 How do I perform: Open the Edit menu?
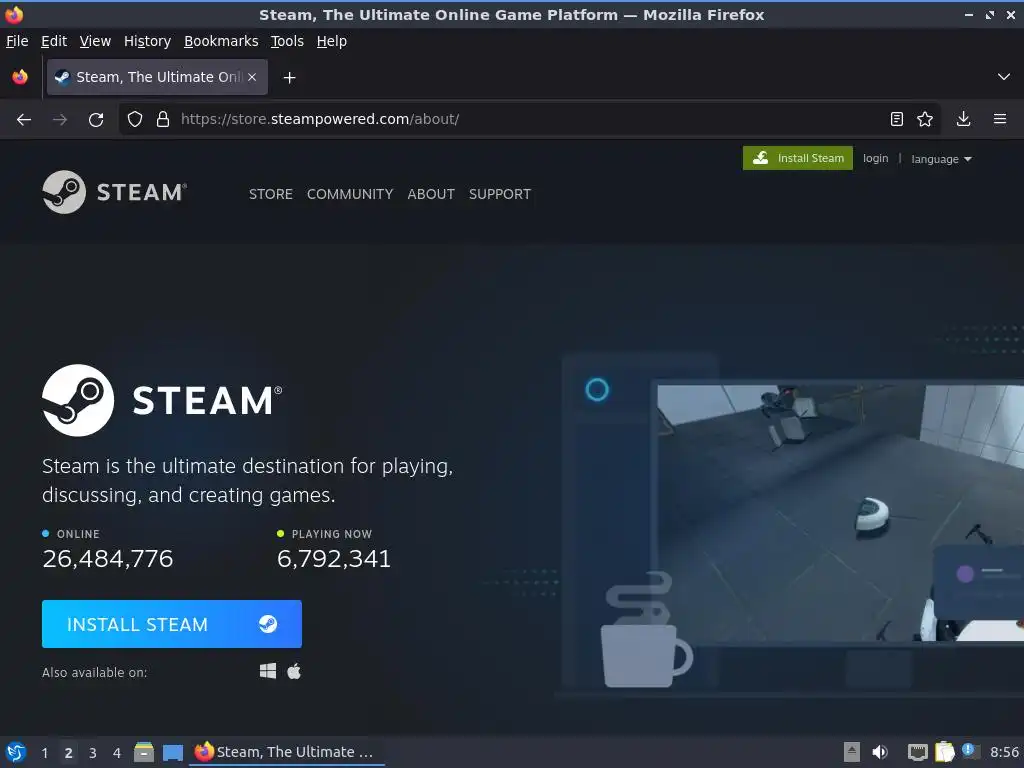[x=54, y=41]
